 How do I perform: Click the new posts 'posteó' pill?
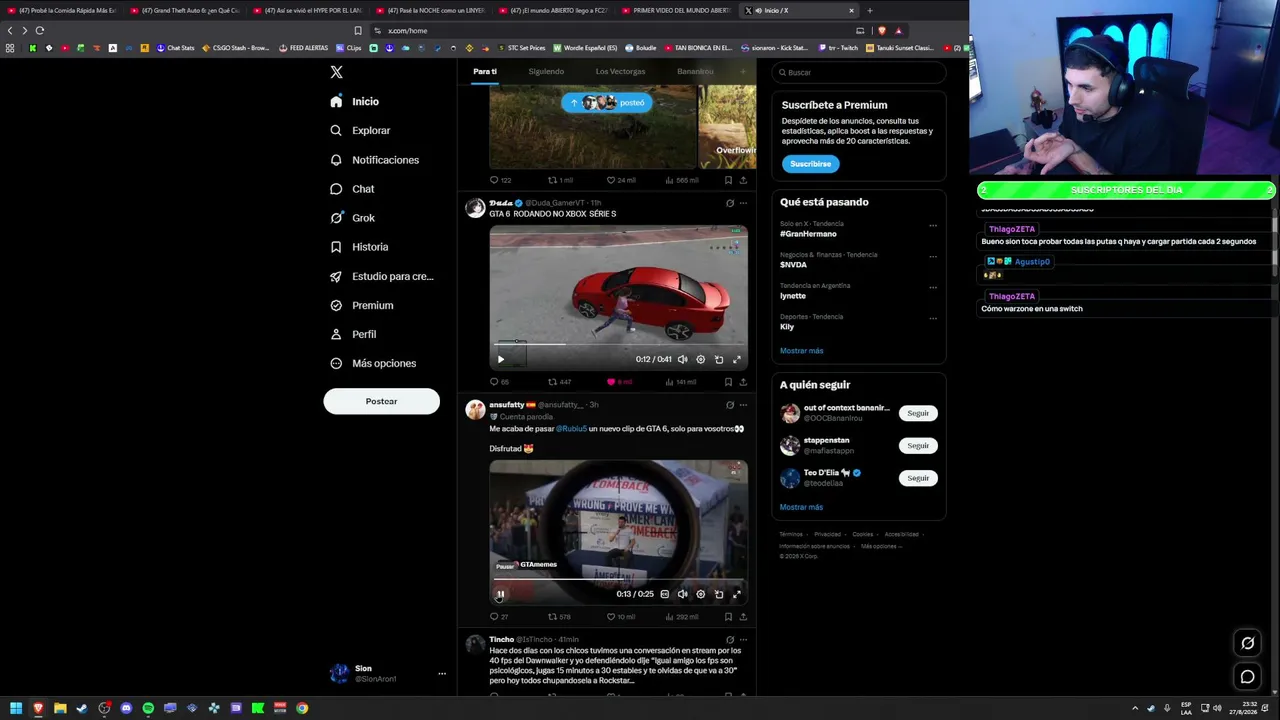pyautogui.click(x=606, y=102)
